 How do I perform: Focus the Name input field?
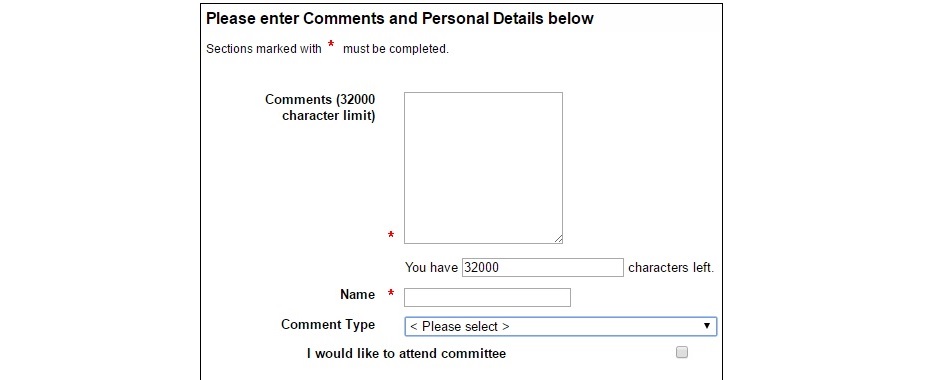pos(487,297)
